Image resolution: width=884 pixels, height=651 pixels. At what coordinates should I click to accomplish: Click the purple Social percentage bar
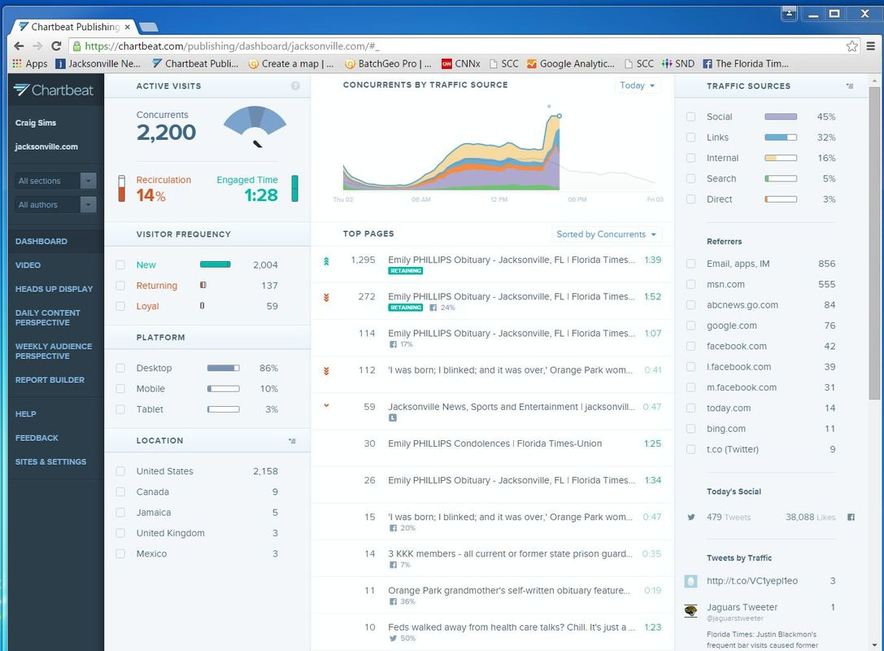click(781, 117)
